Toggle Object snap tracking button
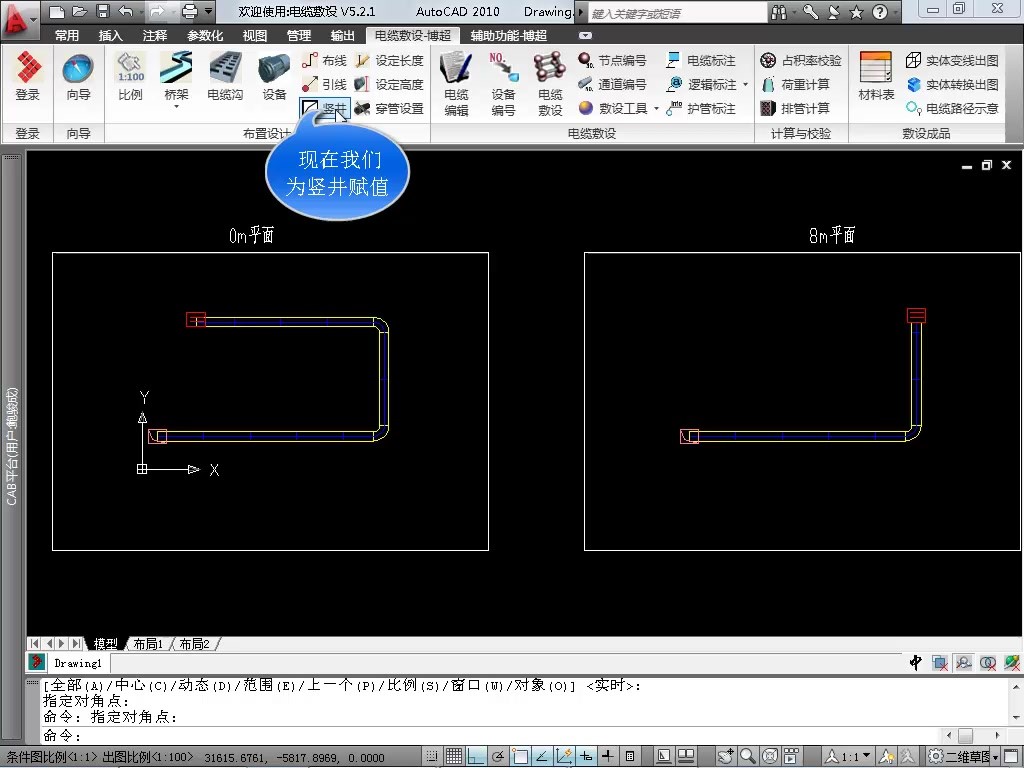 541,757
